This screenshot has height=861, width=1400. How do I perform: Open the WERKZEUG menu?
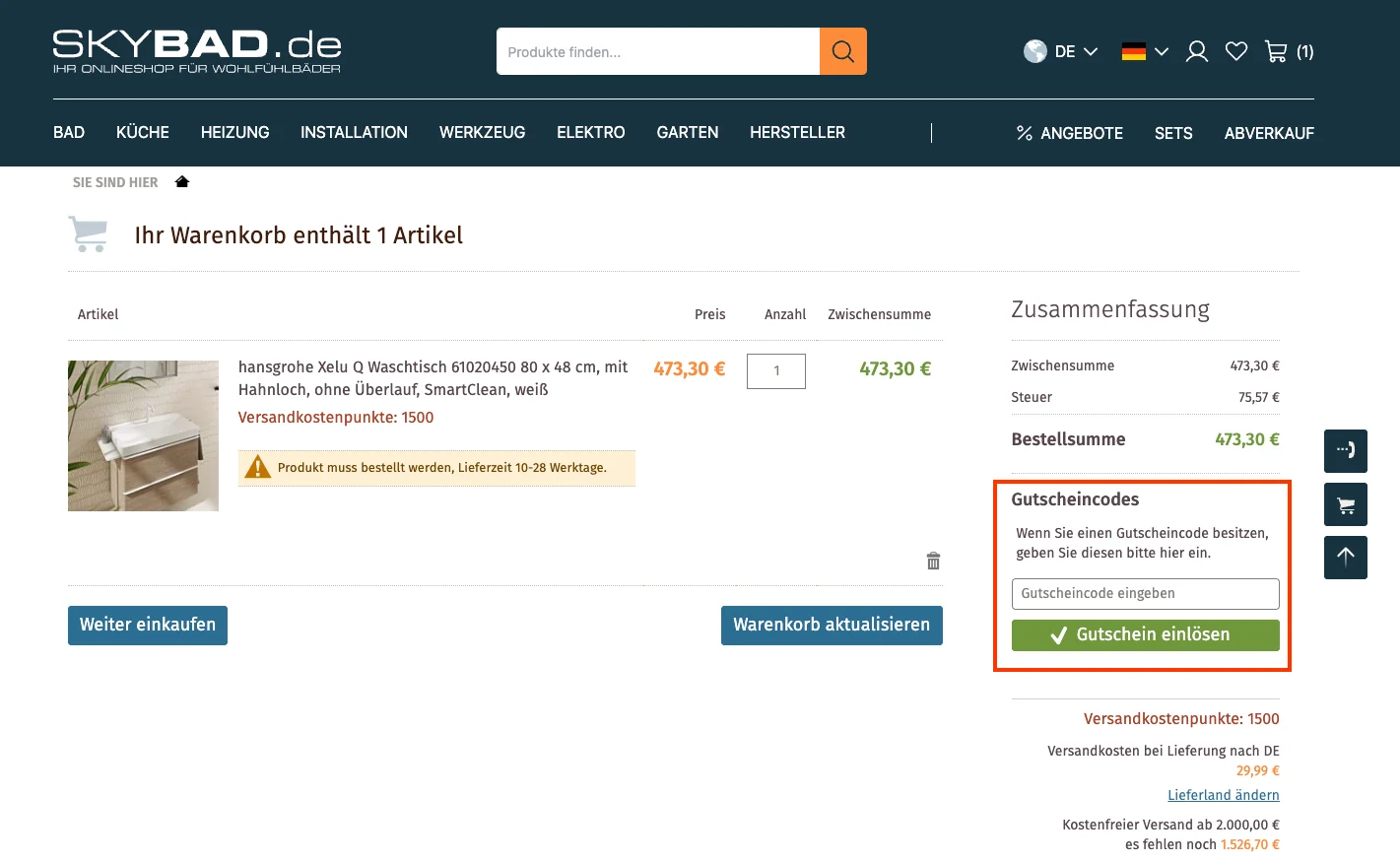coord(482,132)
